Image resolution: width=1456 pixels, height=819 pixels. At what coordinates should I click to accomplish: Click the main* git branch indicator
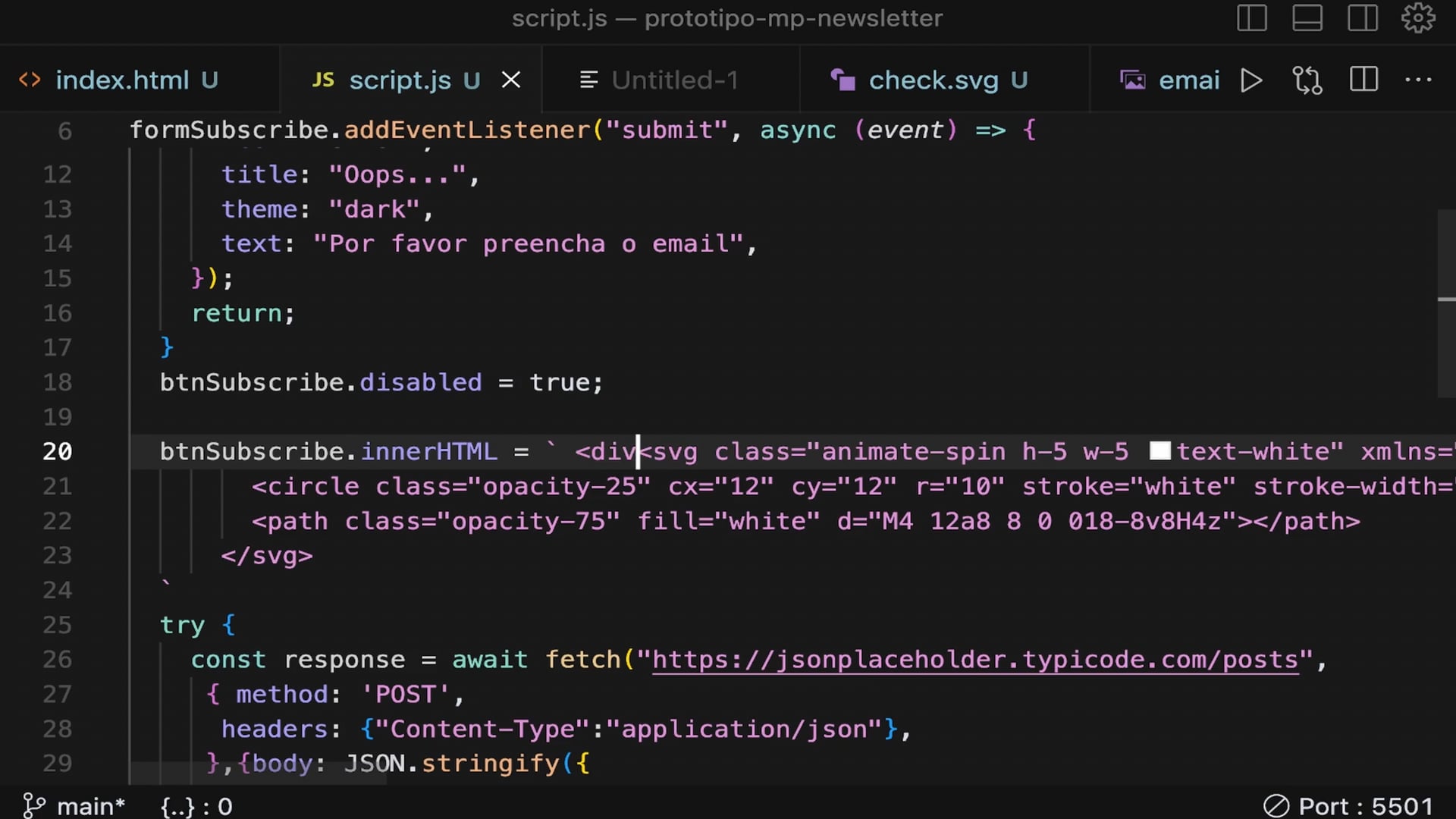74,805
